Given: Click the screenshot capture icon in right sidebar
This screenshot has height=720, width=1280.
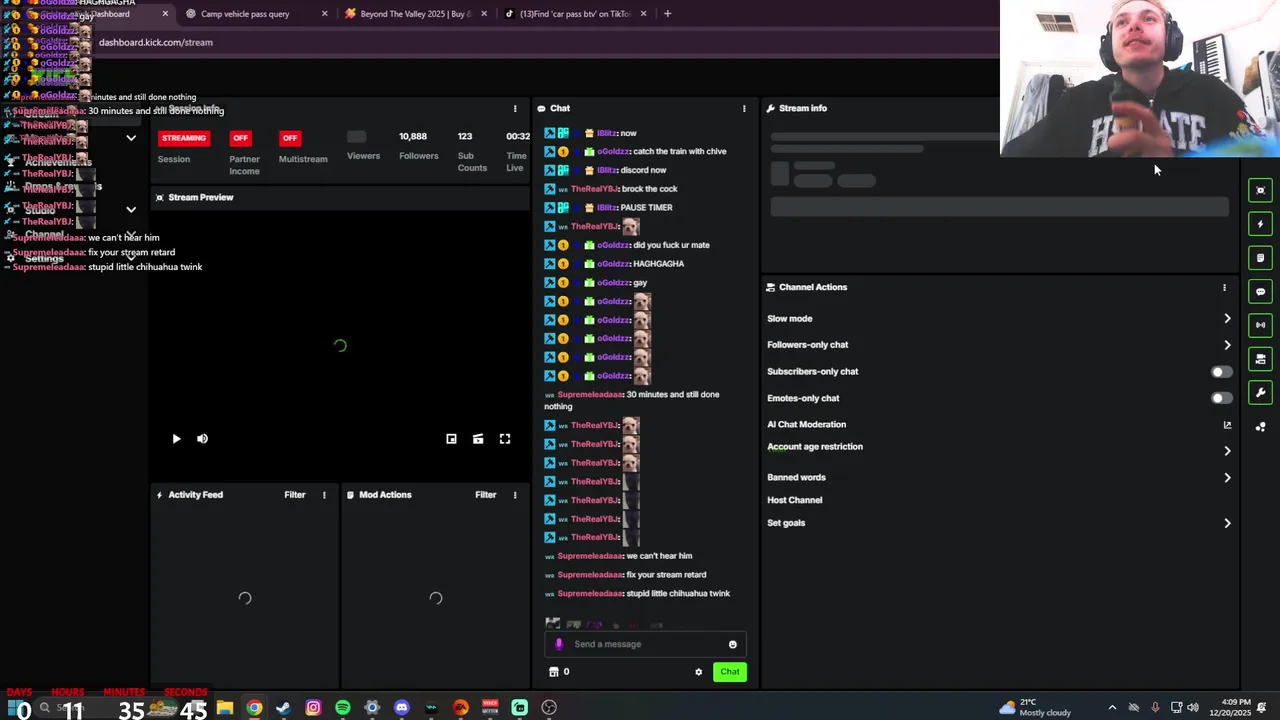Looking at the screenshot, I should tap(1260, 190).
